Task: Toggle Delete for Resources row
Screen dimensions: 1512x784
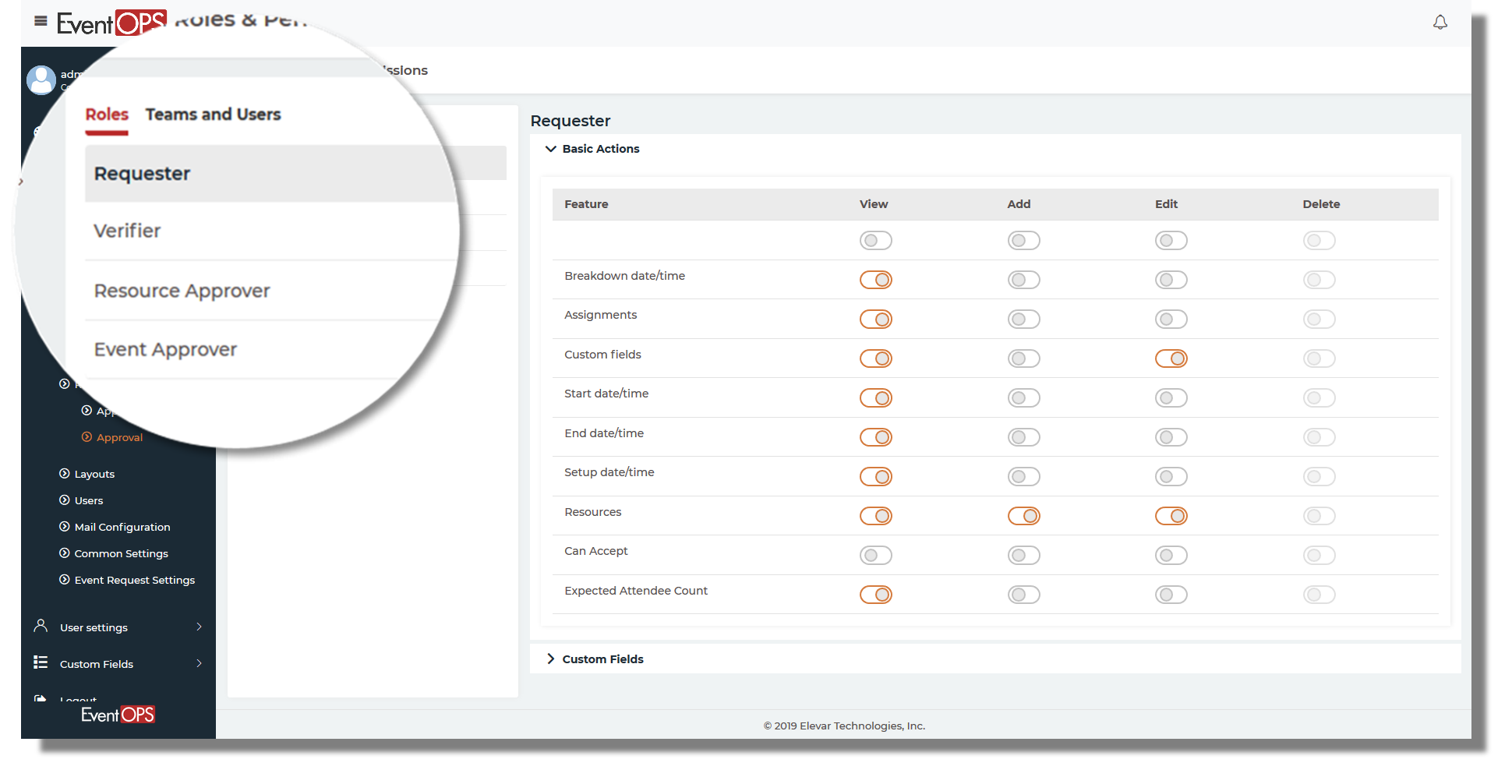Action: pos(1319,516)
